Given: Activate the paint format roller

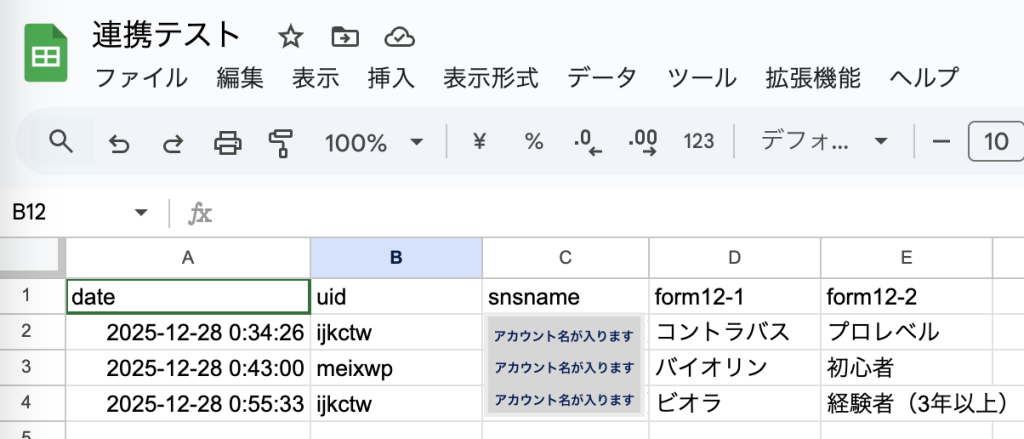Looking at the screenshot, I should (x=281, y=143).
